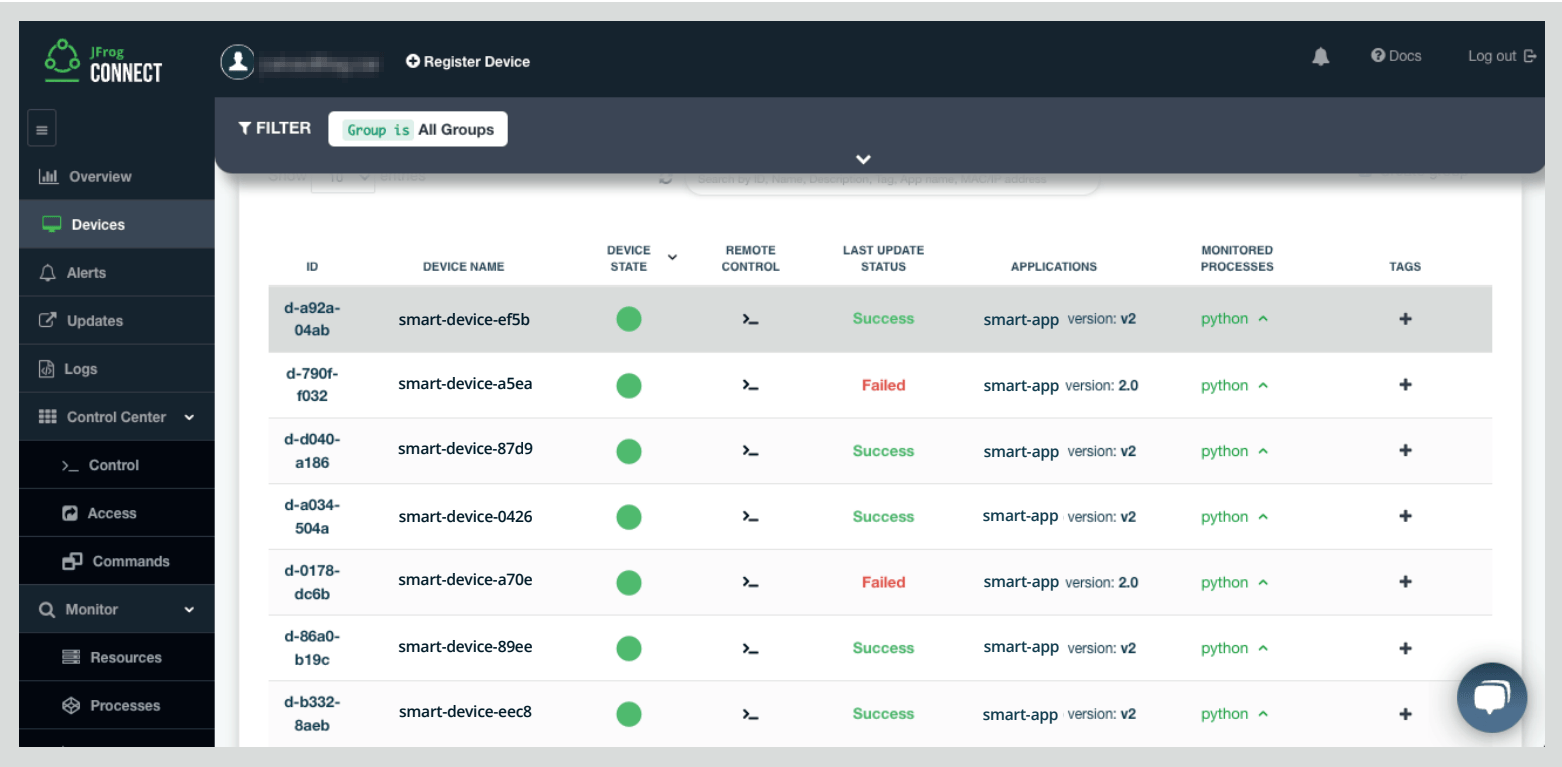Click green state dot for smart-device-eec8
Image resolution: width=1562 pixels, height=767 pixels.
[629, 714]
